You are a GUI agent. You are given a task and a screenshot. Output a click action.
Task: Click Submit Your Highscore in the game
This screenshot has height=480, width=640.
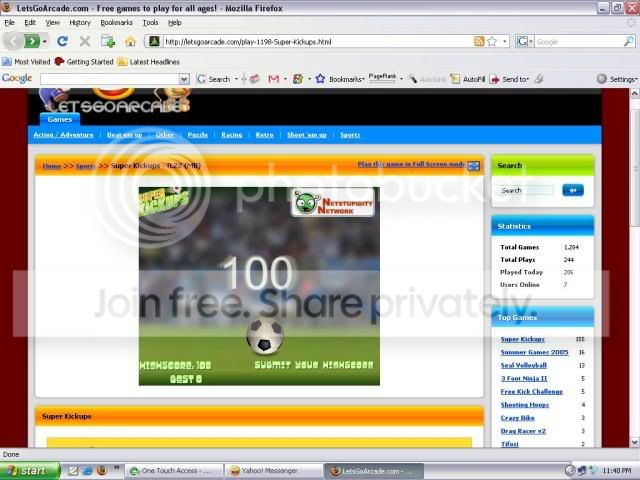313,365
